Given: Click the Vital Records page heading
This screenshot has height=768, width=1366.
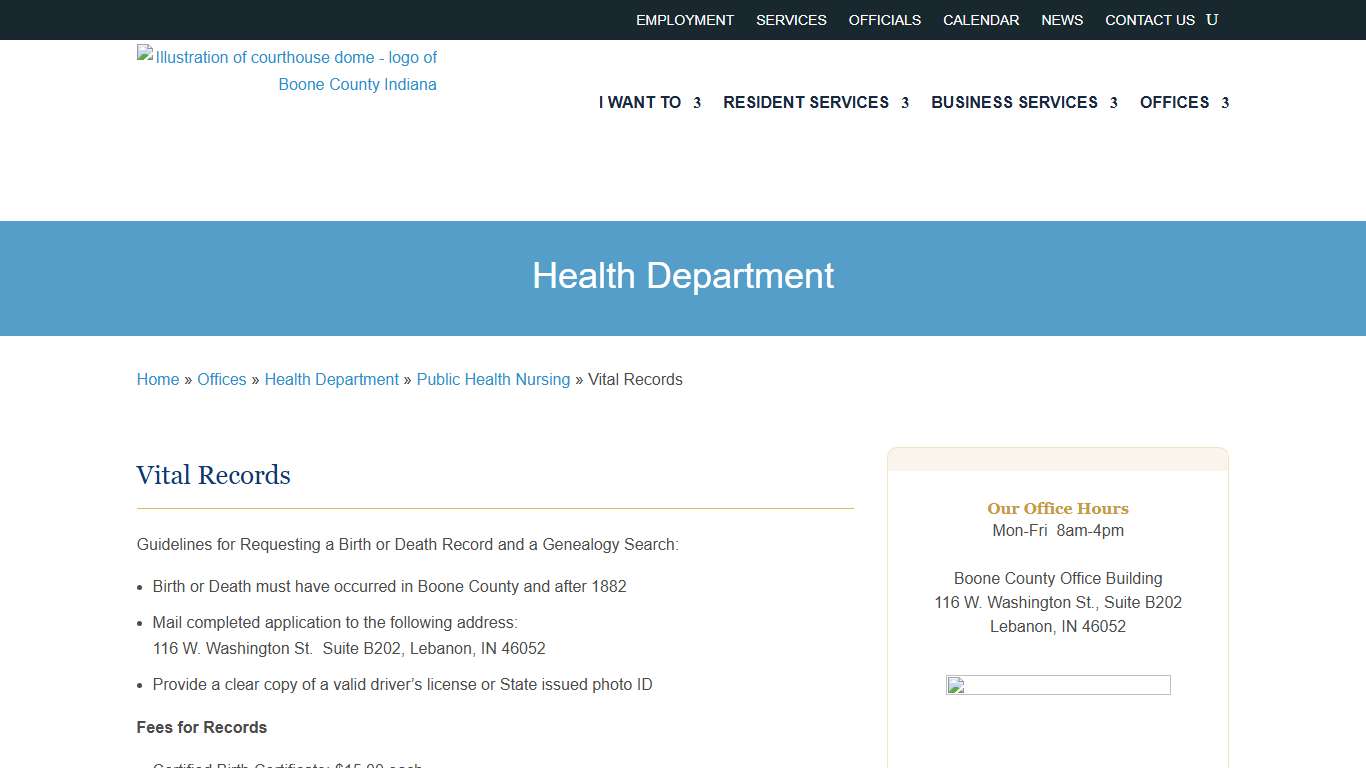Looking at the screenshot, I should (x=214, y=475).
